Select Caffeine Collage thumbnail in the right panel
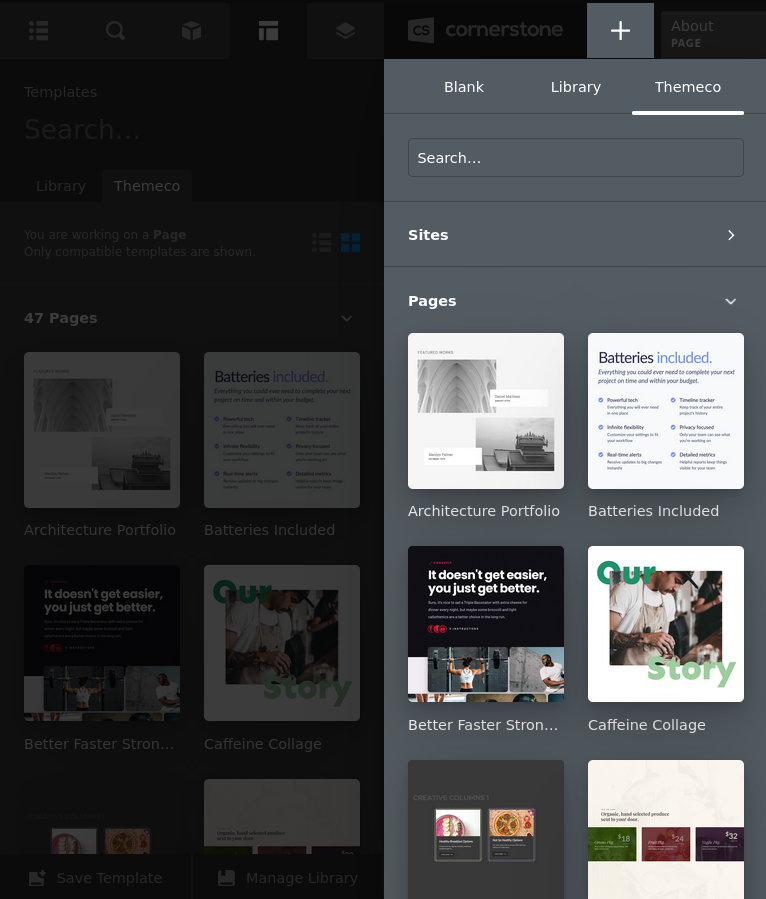 (666, 624)
